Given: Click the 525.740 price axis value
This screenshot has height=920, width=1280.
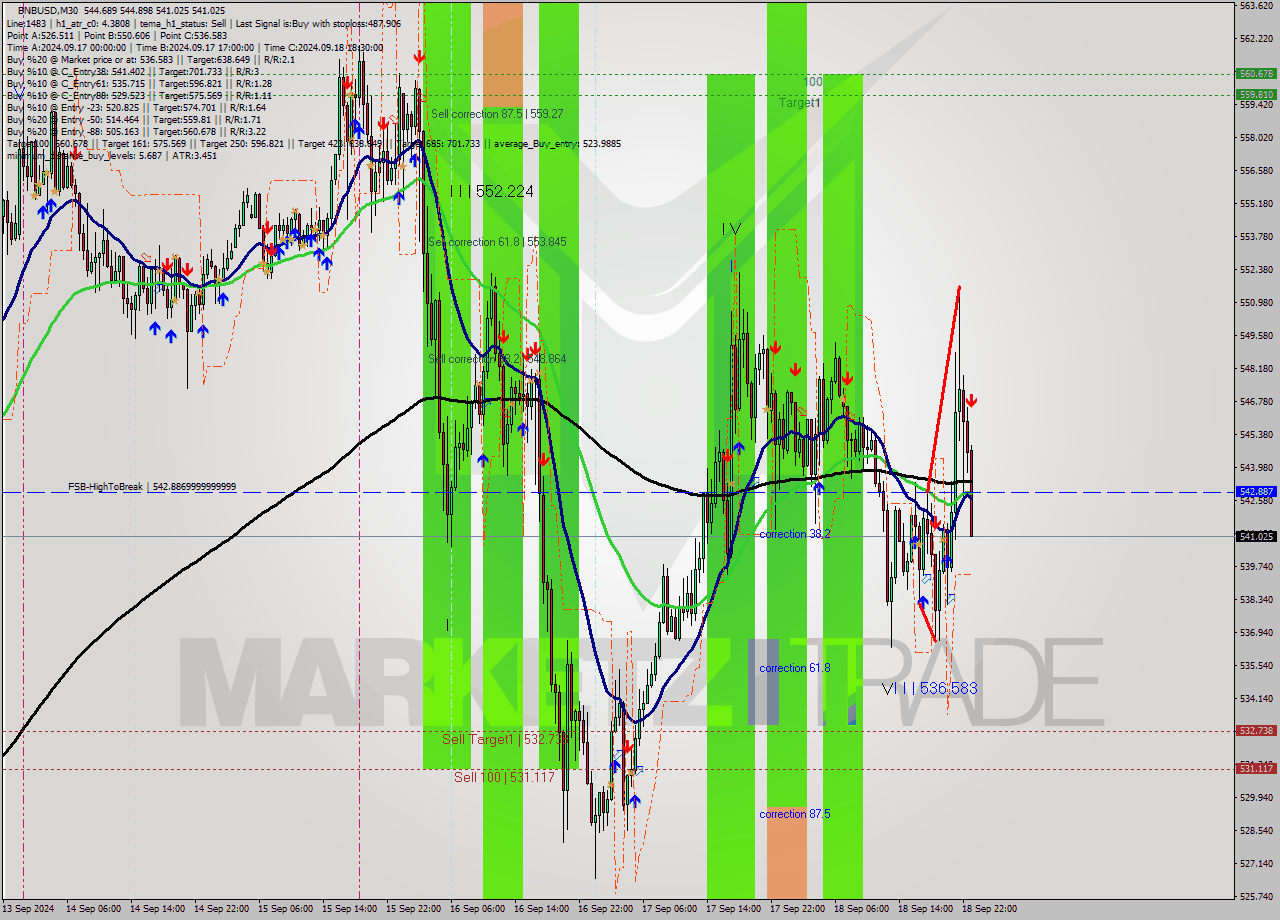Looking at the screenshot, I should (x=1256, y=896).
